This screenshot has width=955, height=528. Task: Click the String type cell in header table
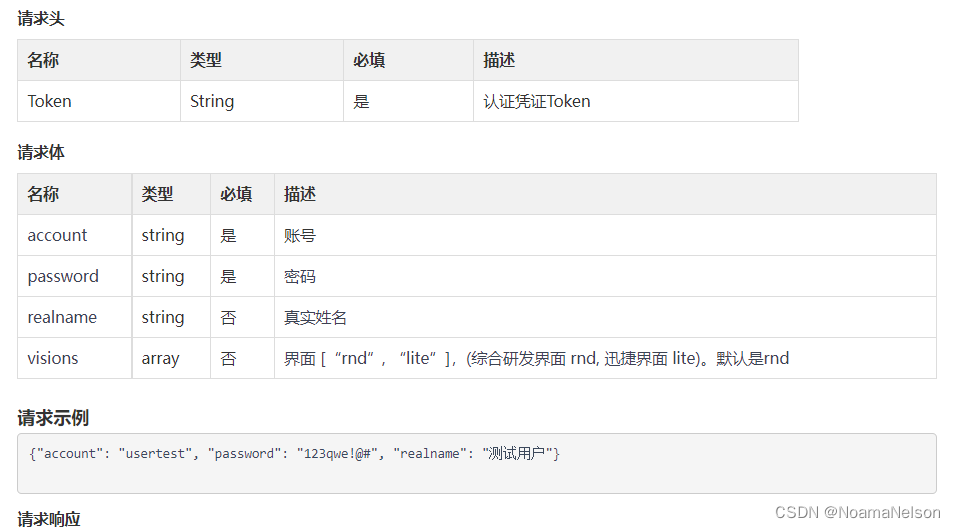point(262,101)
